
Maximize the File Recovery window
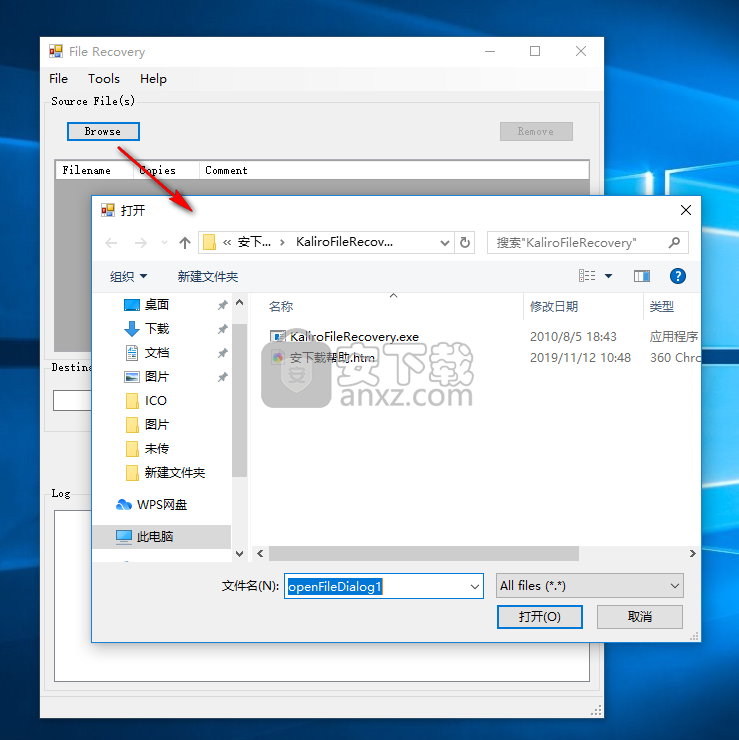tap(535, 51)
